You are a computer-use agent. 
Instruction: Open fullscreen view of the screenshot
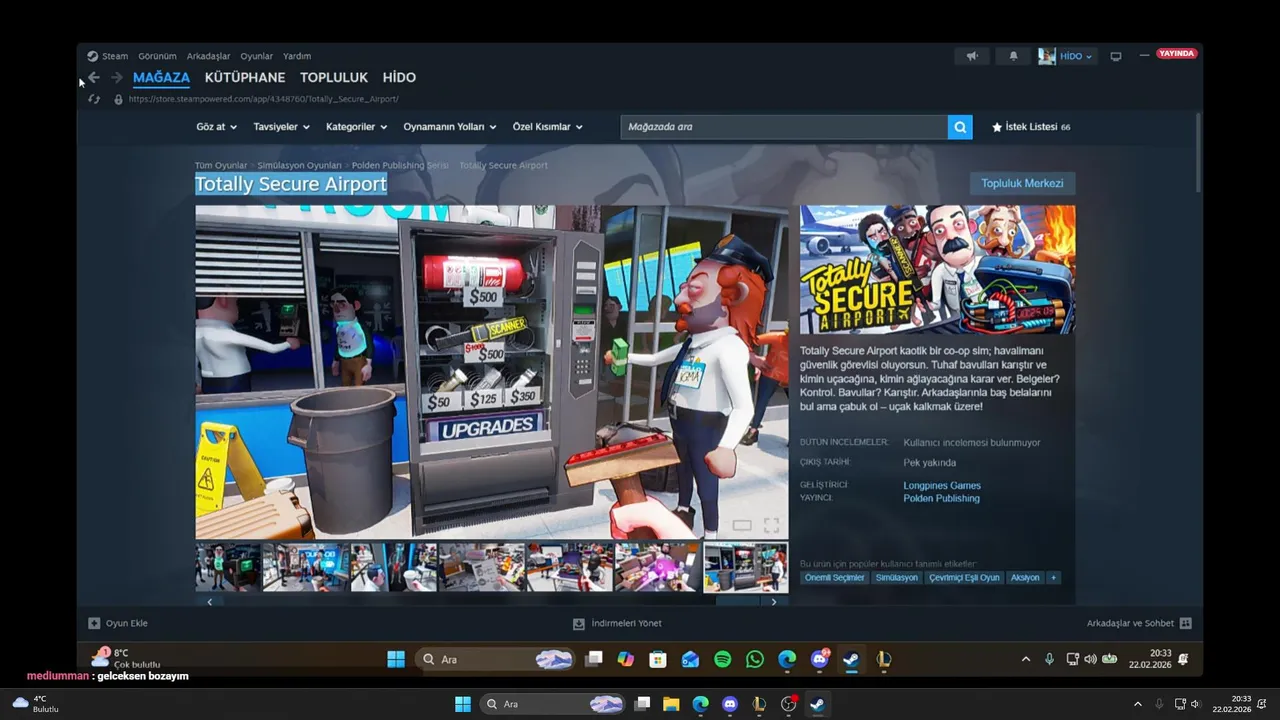click(772, 525)
